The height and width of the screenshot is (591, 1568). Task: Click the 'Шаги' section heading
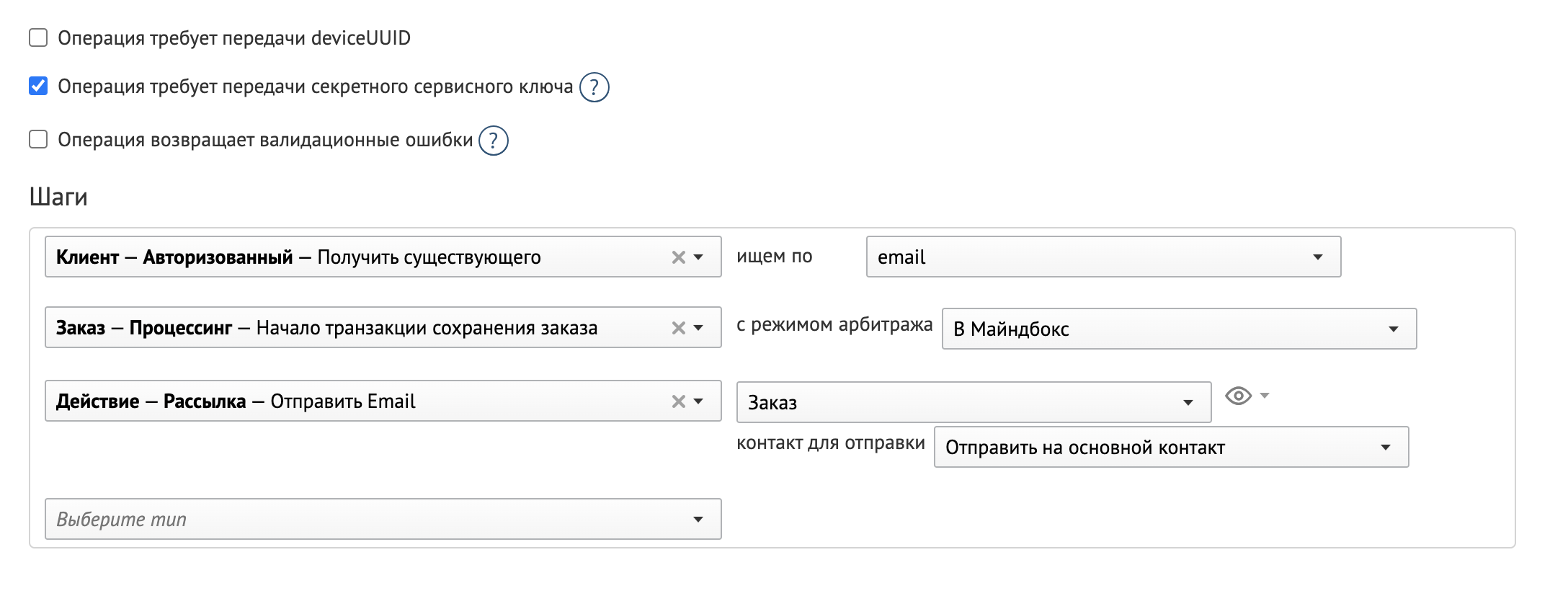(58, 197)
